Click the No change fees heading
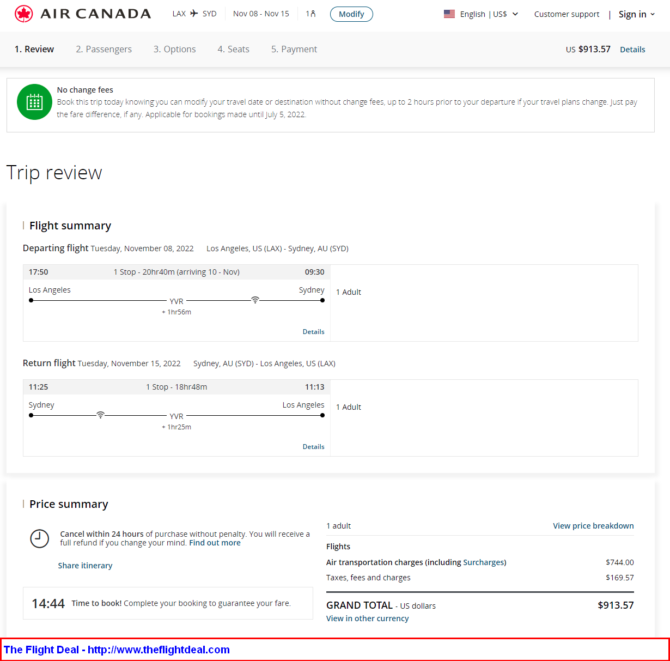The width and height of the screenshot is (670, 661). [x=85, y=90]
